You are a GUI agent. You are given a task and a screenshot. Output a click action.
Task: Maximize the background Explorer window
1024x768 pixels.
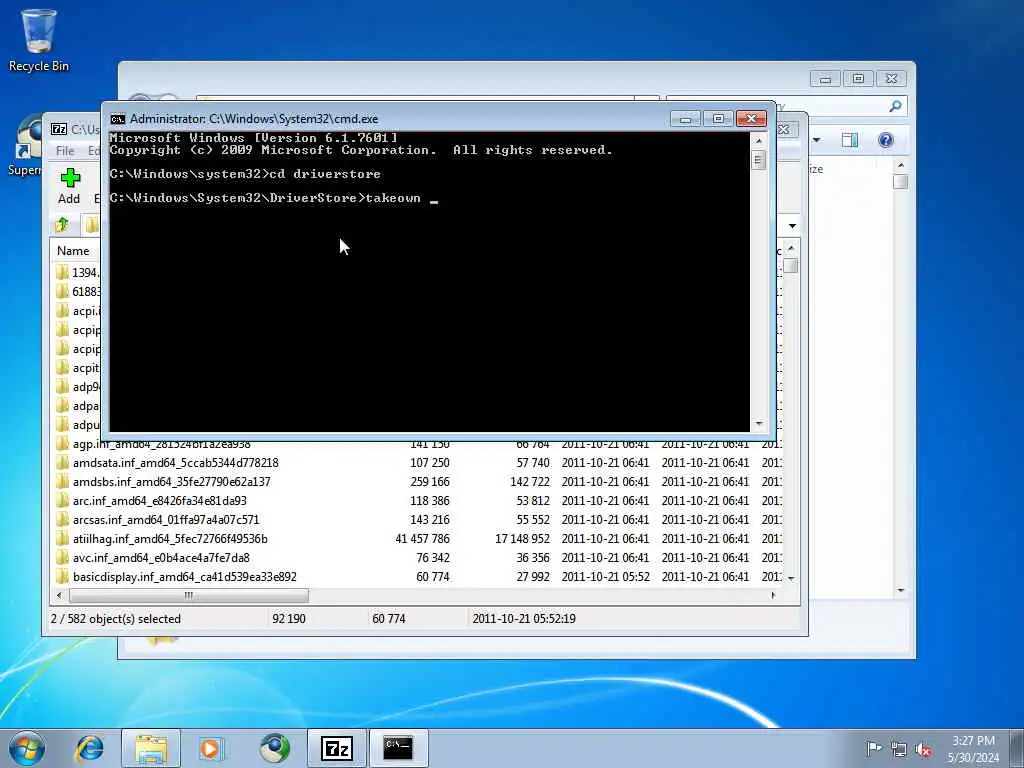[858, 79]
